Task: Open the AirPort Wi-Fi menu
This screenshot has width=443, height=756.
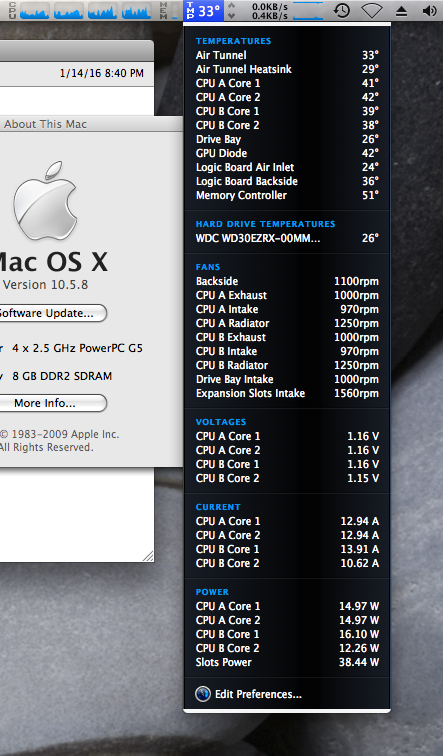Action: pyautogui.click(x=372, y=10)
